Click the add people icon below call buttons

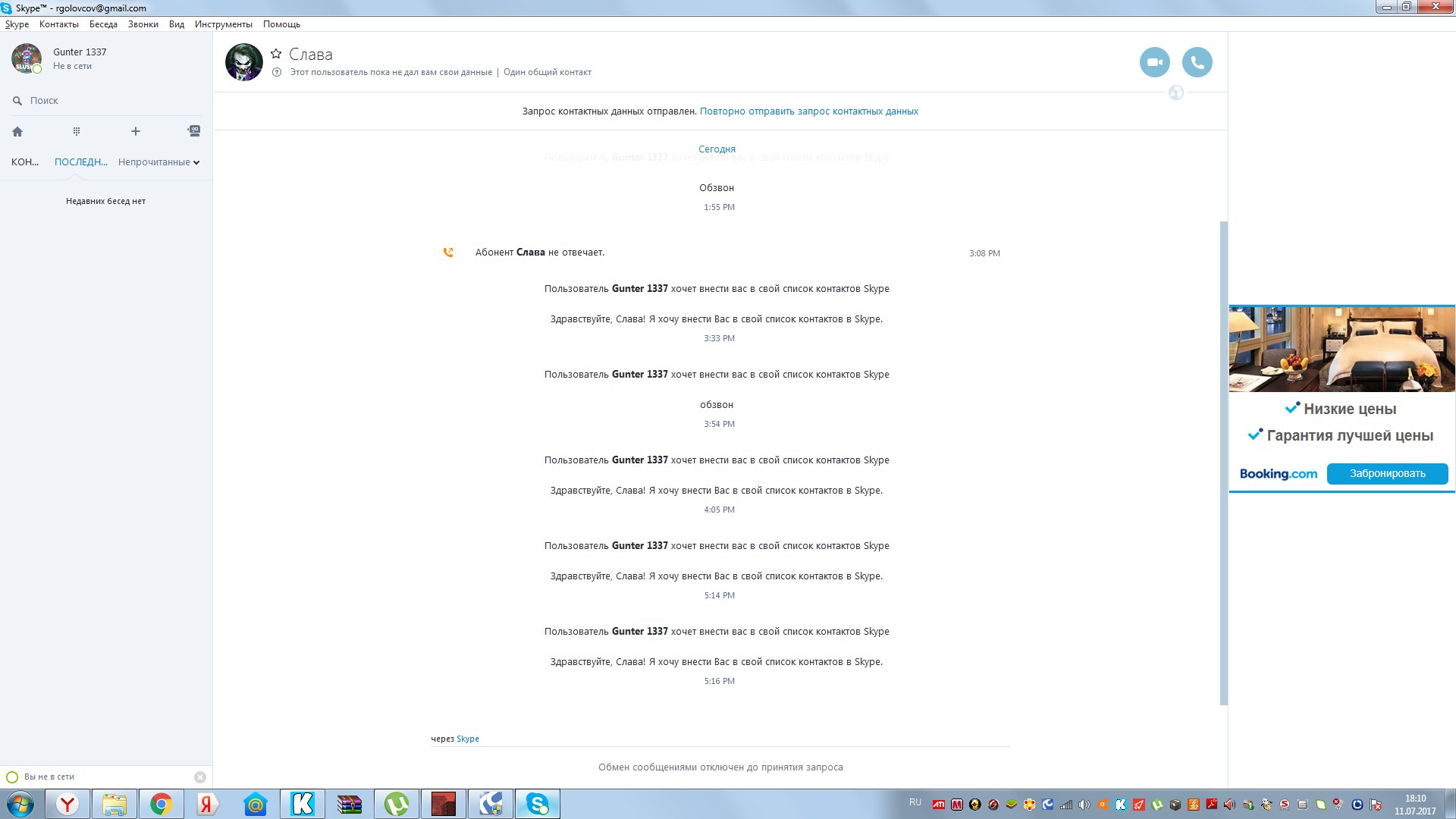tap(1175, 93)
